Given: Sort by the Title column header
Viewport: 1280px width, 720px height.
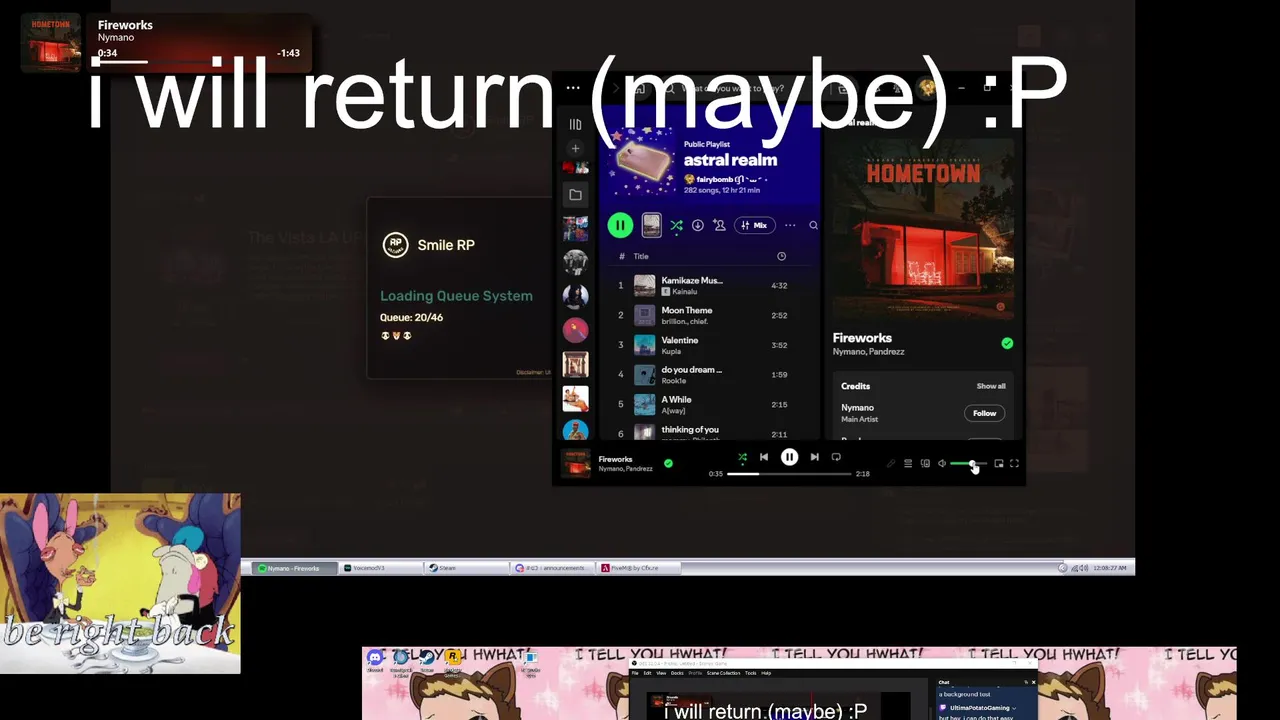Looking at the screenshot, I should click(641, 256).
